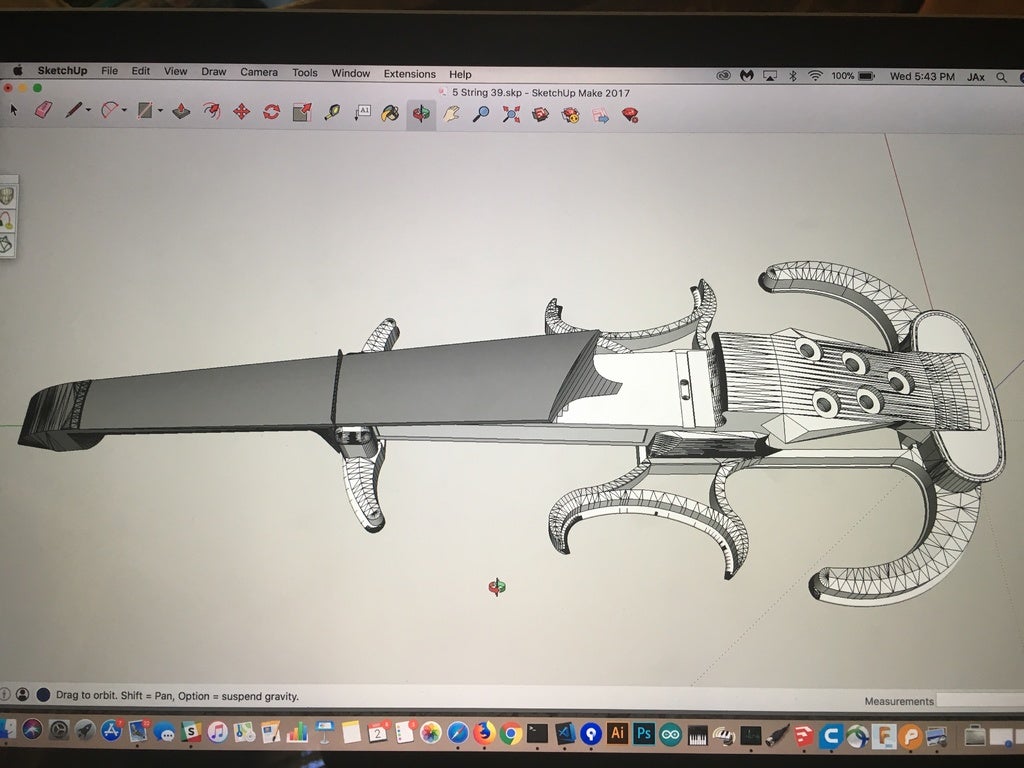
Task: Click the LayOut send icon
Action: pyautogui.click(x=600, y=116)
